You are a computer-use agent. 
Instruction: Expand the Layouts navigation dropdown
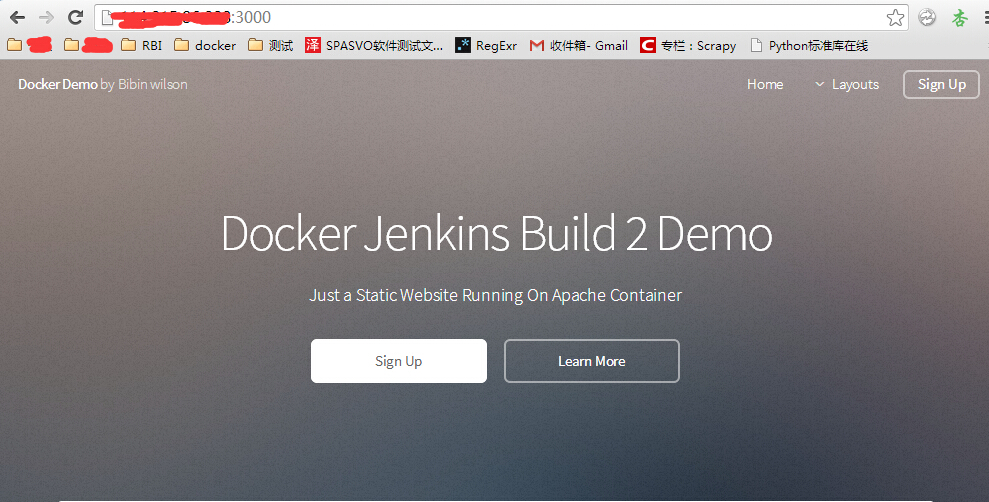[847, 85]
